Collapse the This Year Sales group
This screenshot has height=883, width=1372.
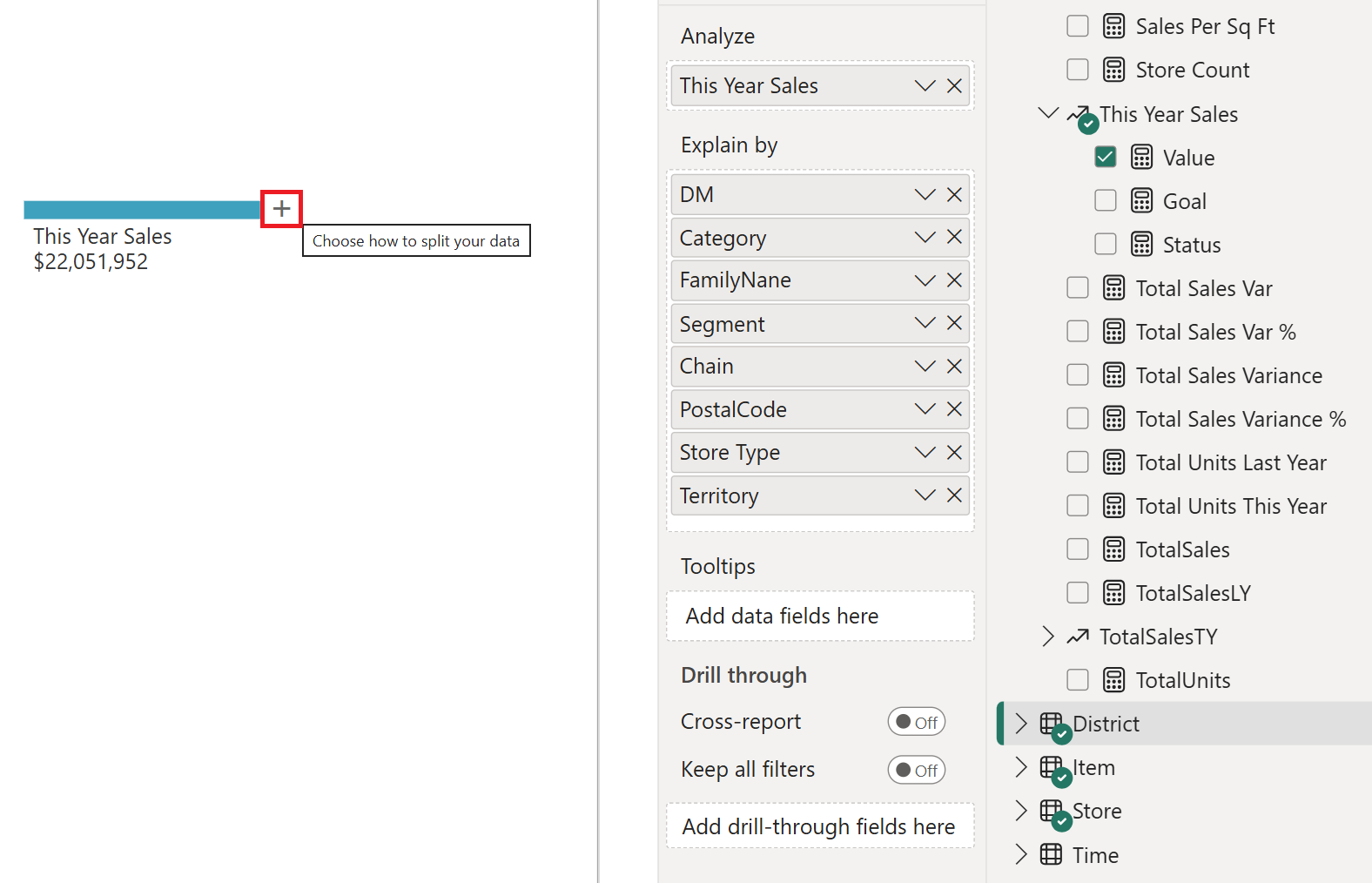pyautogui.click(x=1048, y=114)
